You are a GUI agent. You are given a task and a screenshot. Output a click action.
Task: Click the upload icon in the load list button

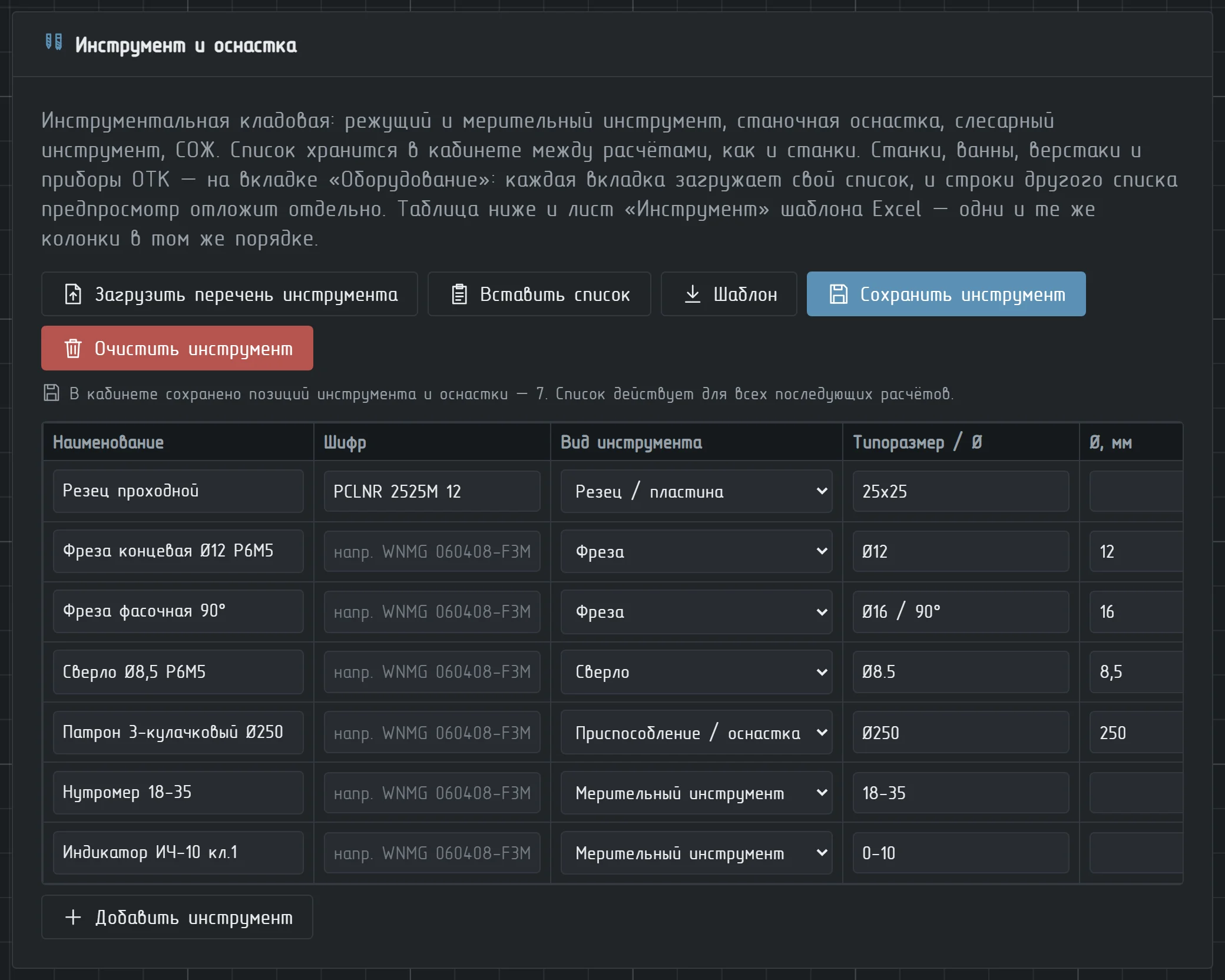pos(73,294)
